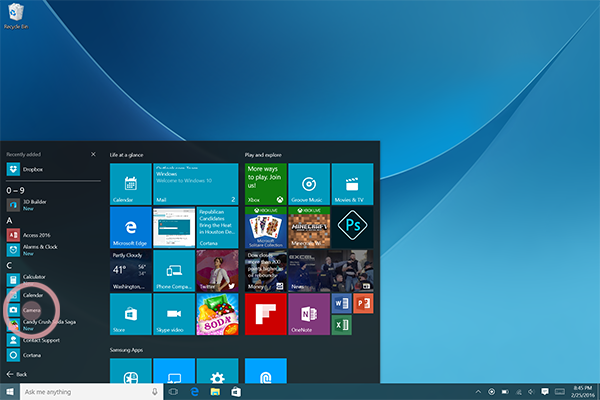Viewport: 600px width, 400px height.
Task: Open Calendar in the app list
Action: (x=54, y=295)
